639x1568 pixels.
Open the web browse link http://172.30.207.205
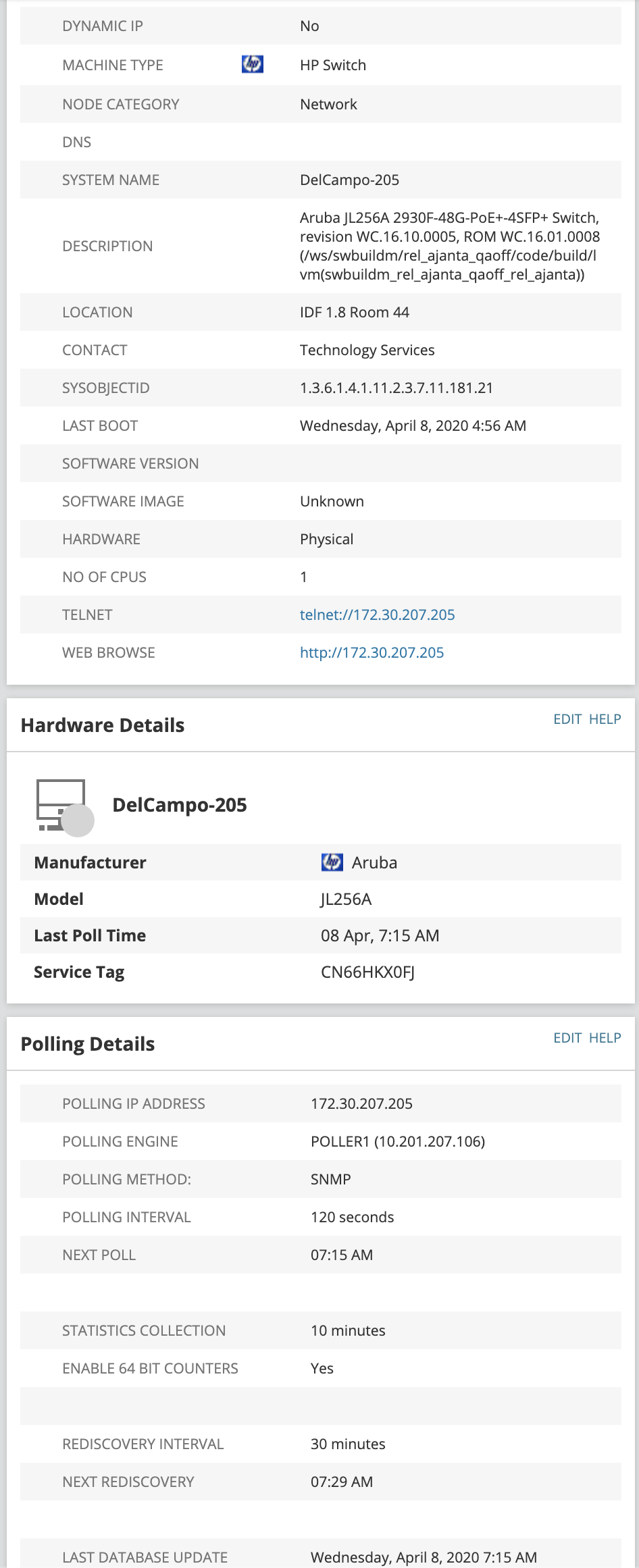click(371, 652)
